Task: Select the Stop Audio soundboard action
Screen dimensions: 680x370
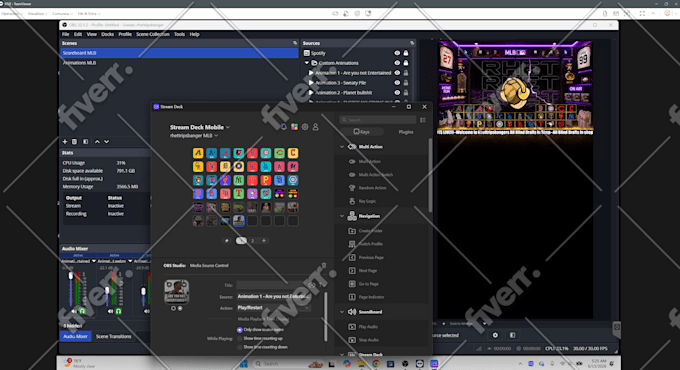Action: coord(364,340)
